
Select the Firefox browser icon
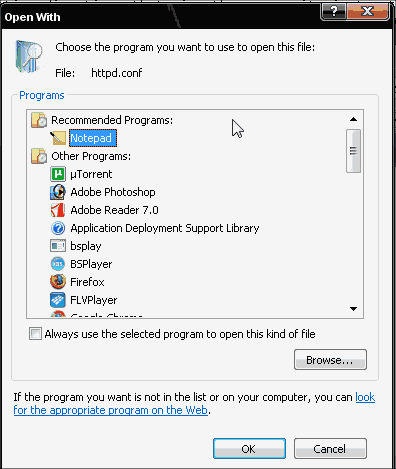(x=58, y=282)
